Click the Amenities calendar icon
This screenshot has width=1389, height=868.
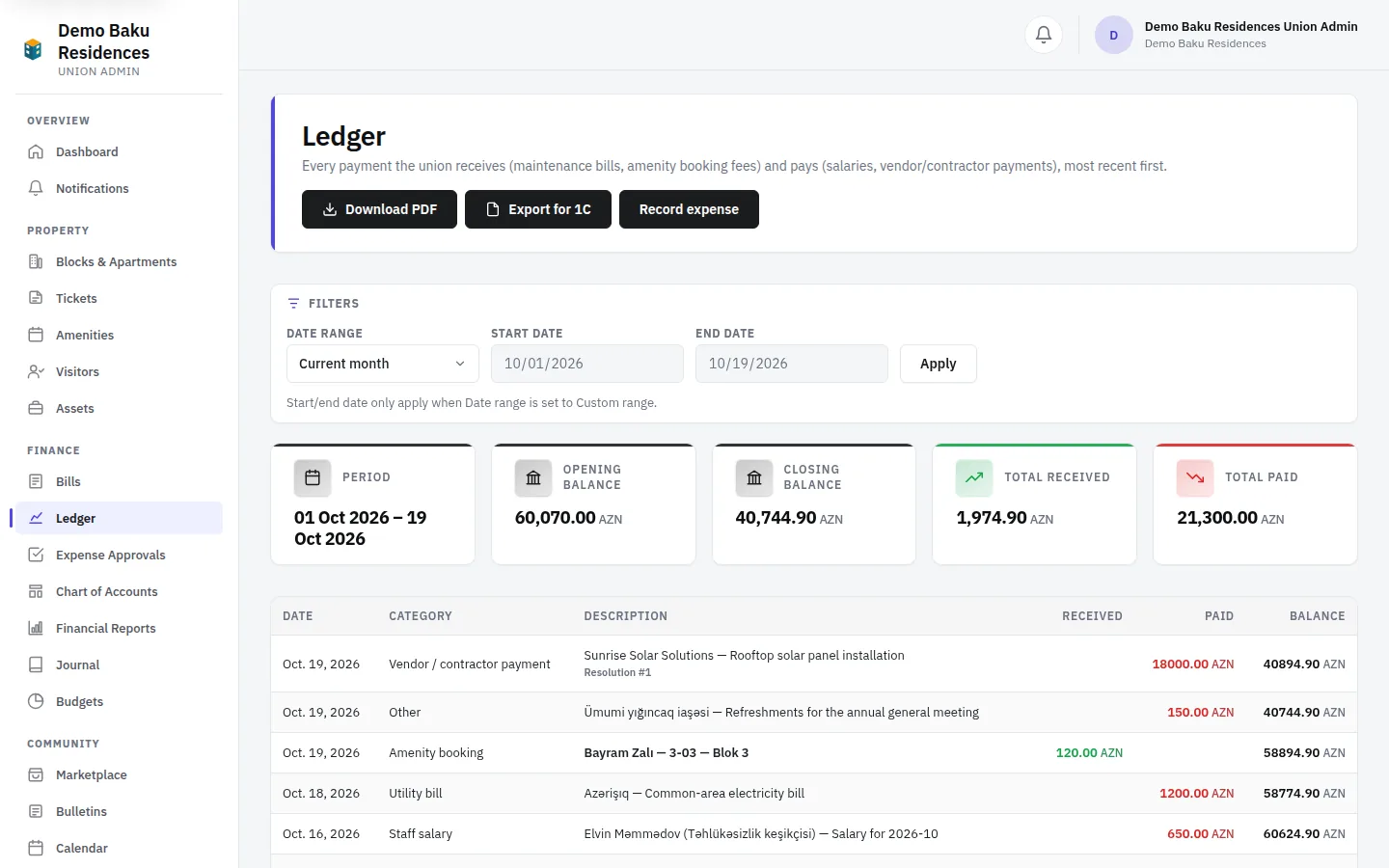point(36,335)
